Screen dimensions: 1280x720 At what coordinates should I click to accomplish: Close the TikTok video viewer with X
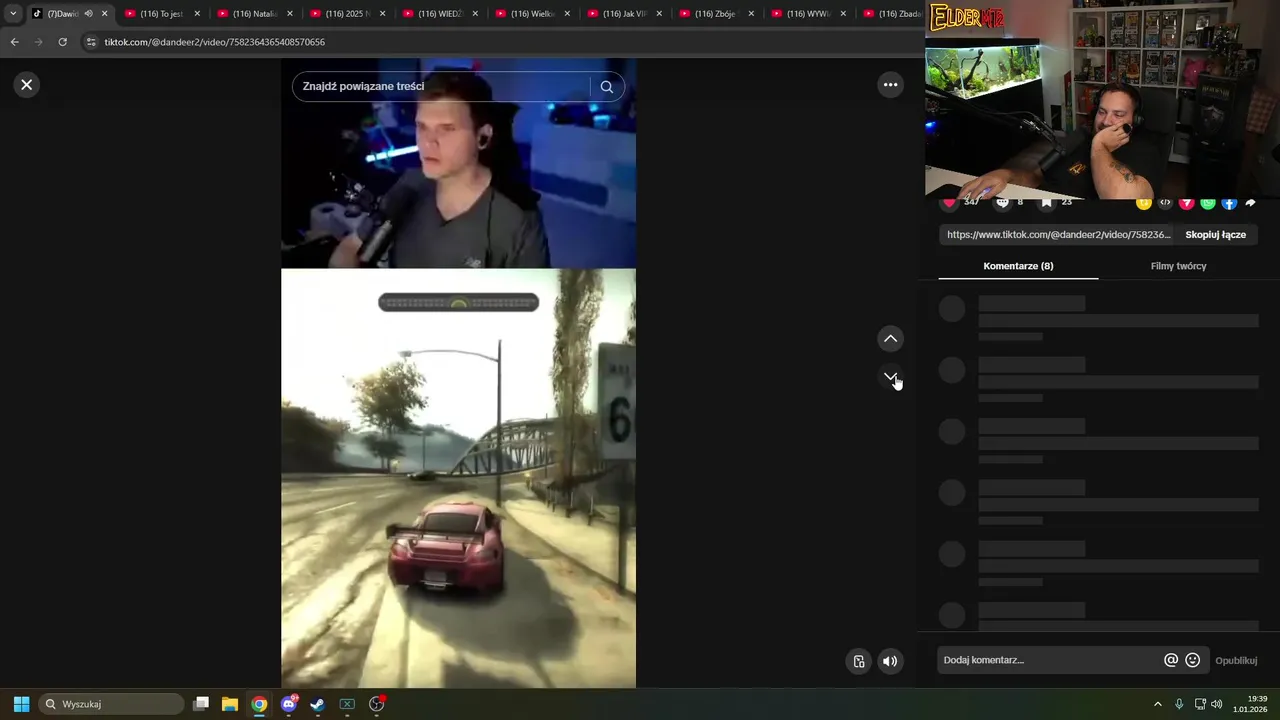pyautogui.click(x=27, y=85)
